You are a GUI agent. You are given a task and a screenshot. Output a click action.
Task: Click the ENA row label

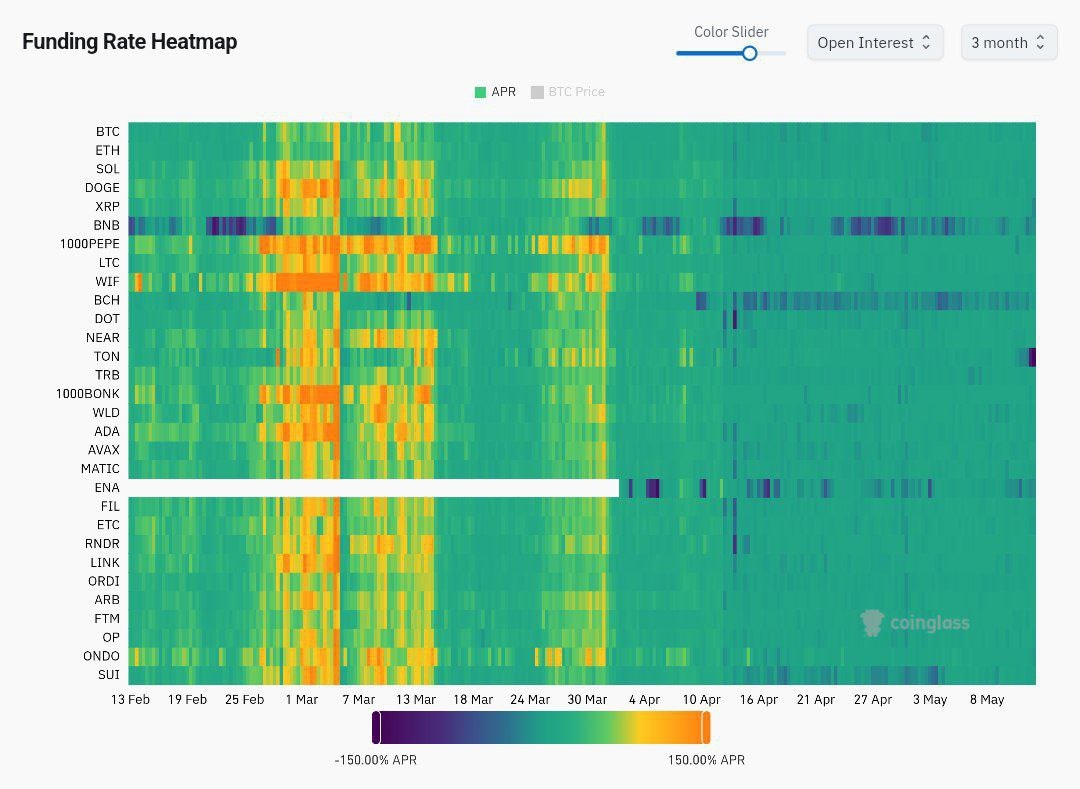click(x=106, y=488)
